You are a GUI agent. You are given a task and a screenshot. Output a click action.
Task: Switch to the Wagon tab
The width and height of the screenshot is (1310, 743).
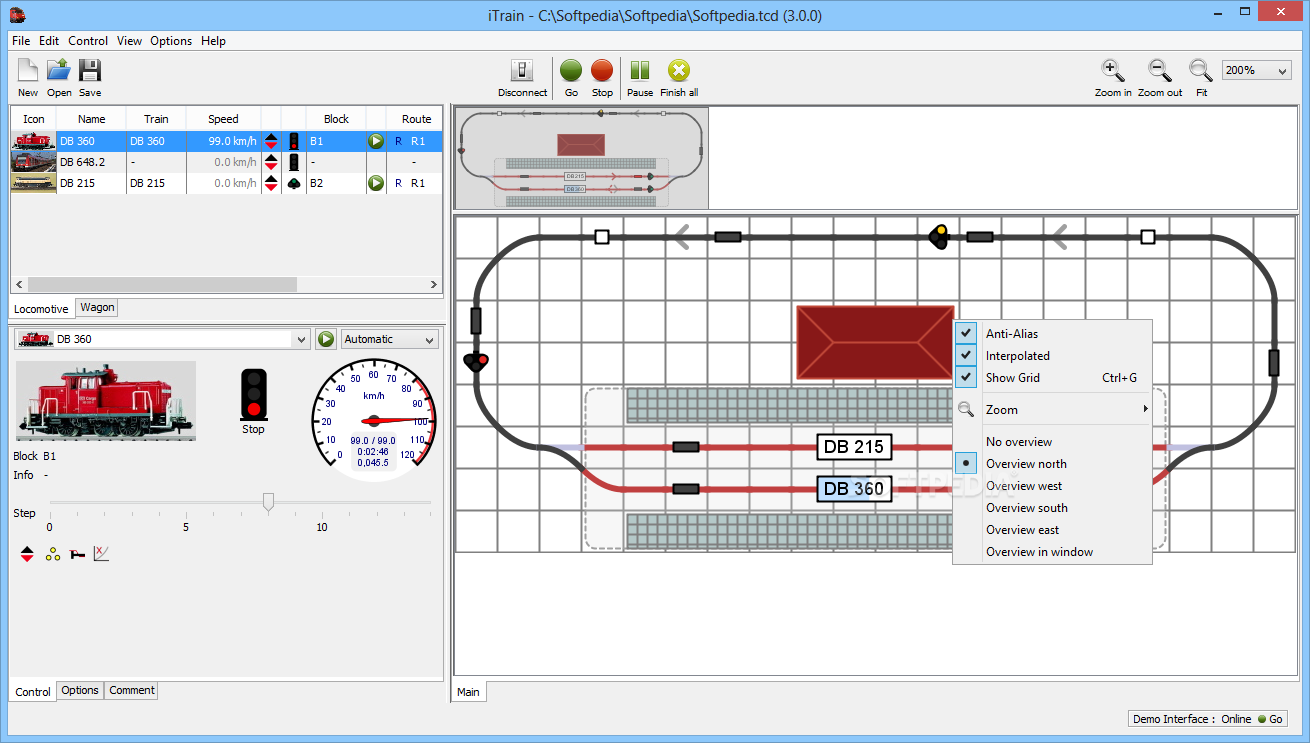pyautogui.click(x=97, y=308)
